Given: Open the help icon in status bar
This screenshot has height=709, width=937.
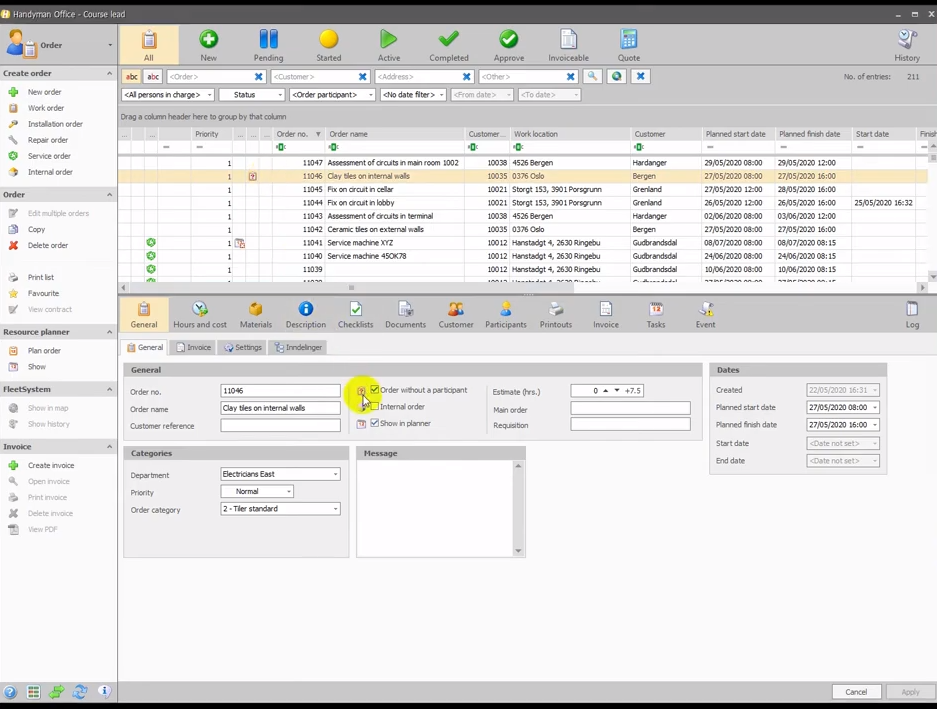Looking at the screenshot, I should click(10, 692).
